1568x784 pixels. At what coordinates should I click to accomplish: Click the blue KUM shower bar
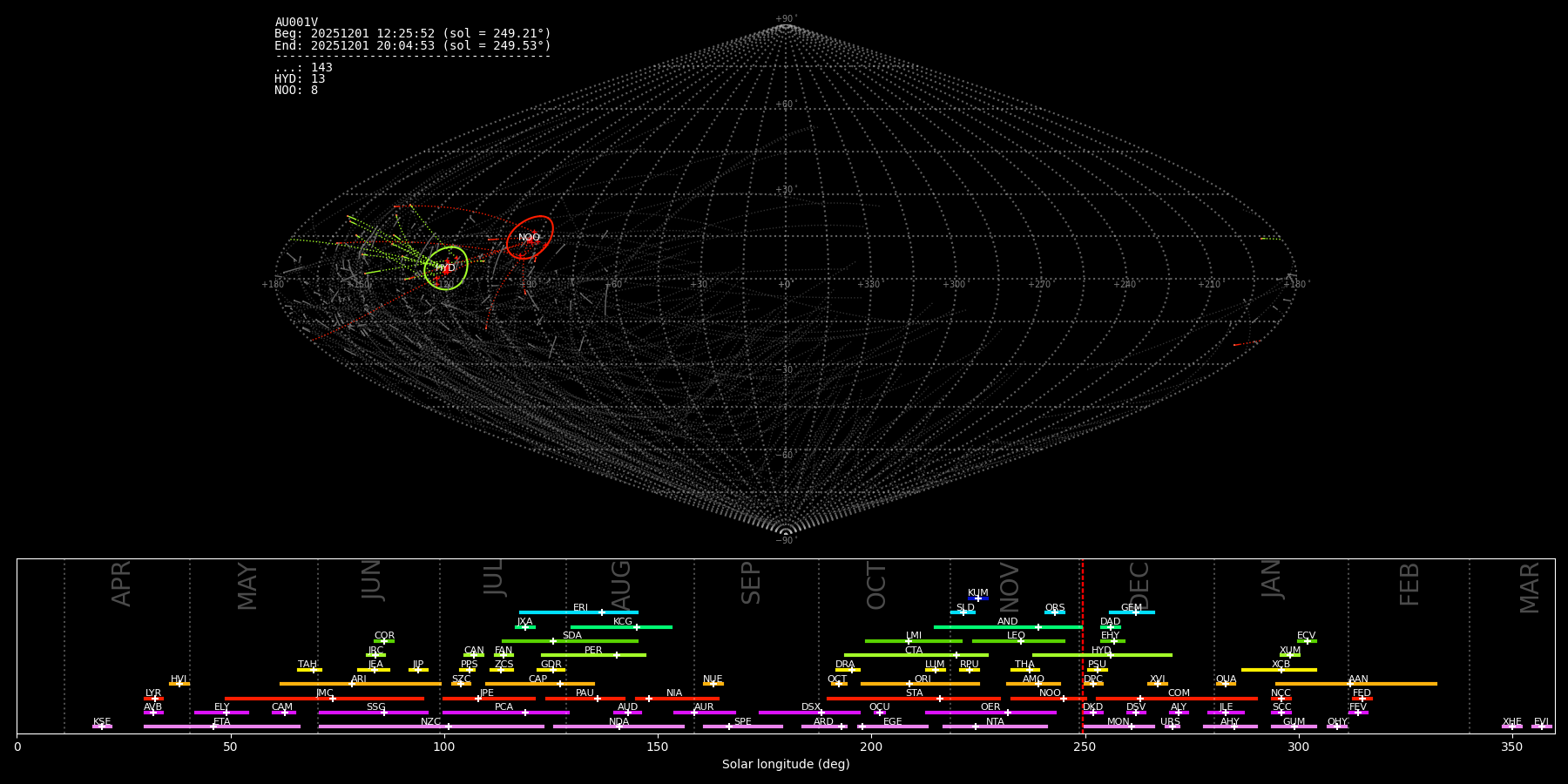(x=978, y=598)
